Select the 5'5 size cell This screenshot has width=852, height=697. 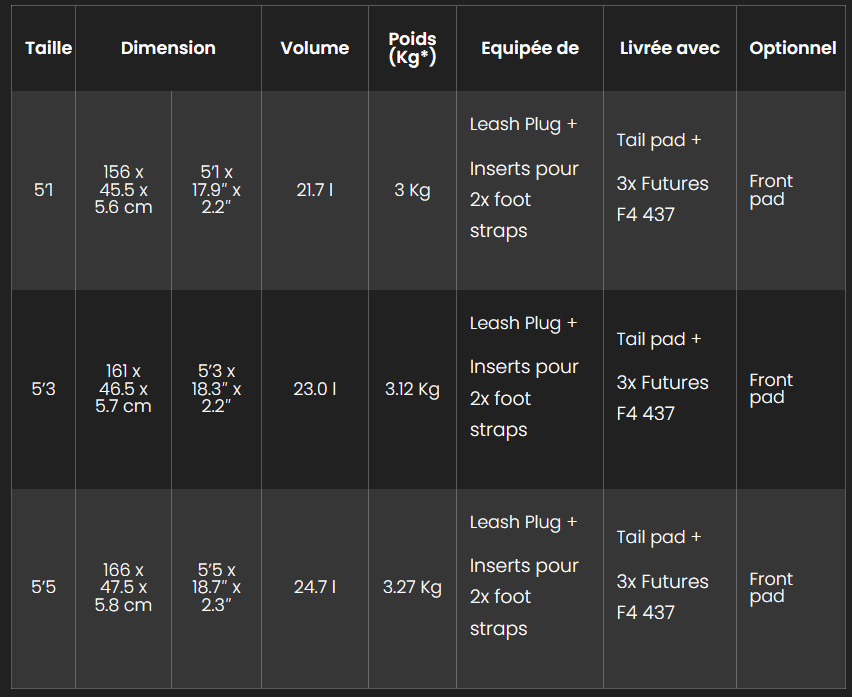click(x=44, y=587)
